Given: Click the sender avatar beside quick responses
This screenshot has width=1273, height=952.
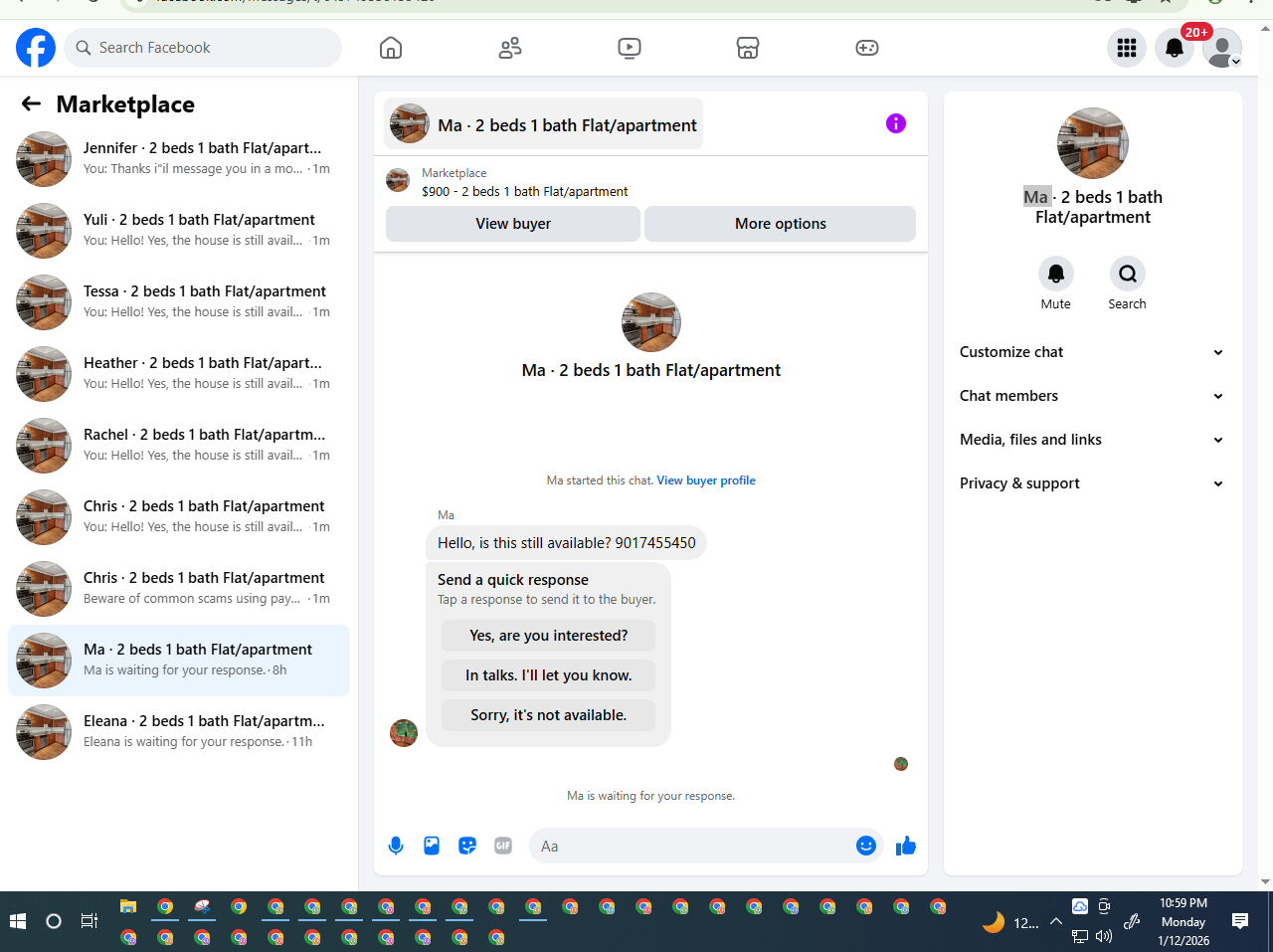Looking at the screenshot, I should point(404,733).
